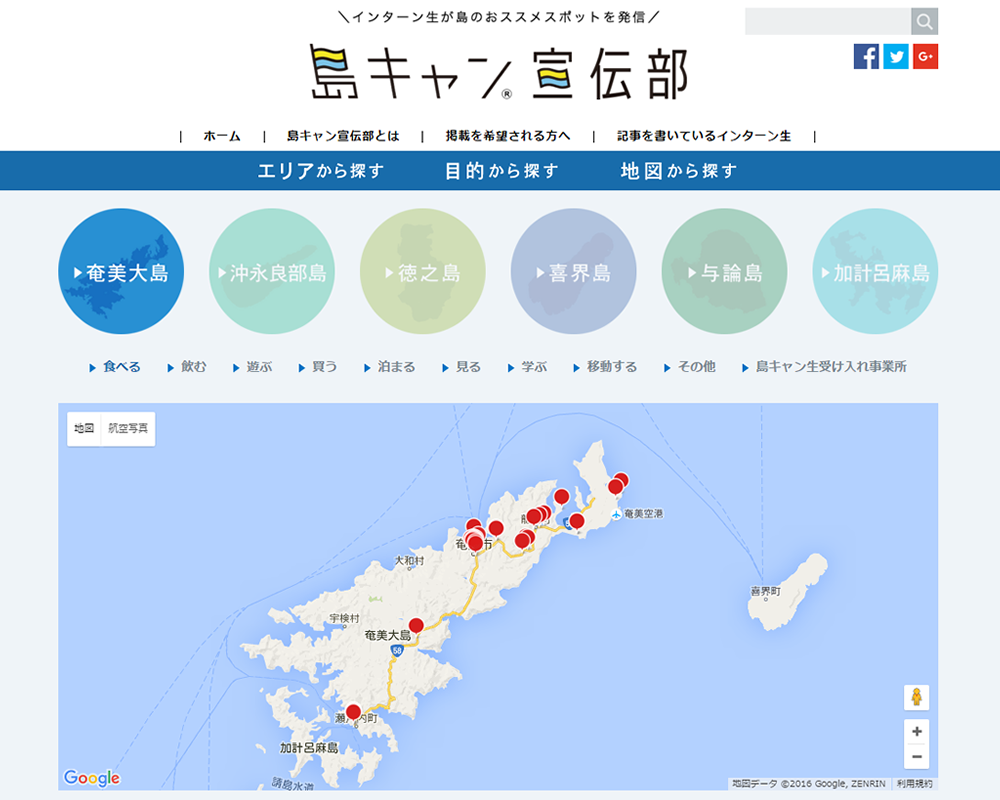Open 島キャン宣伝部とは menu item

coord(342,136)
